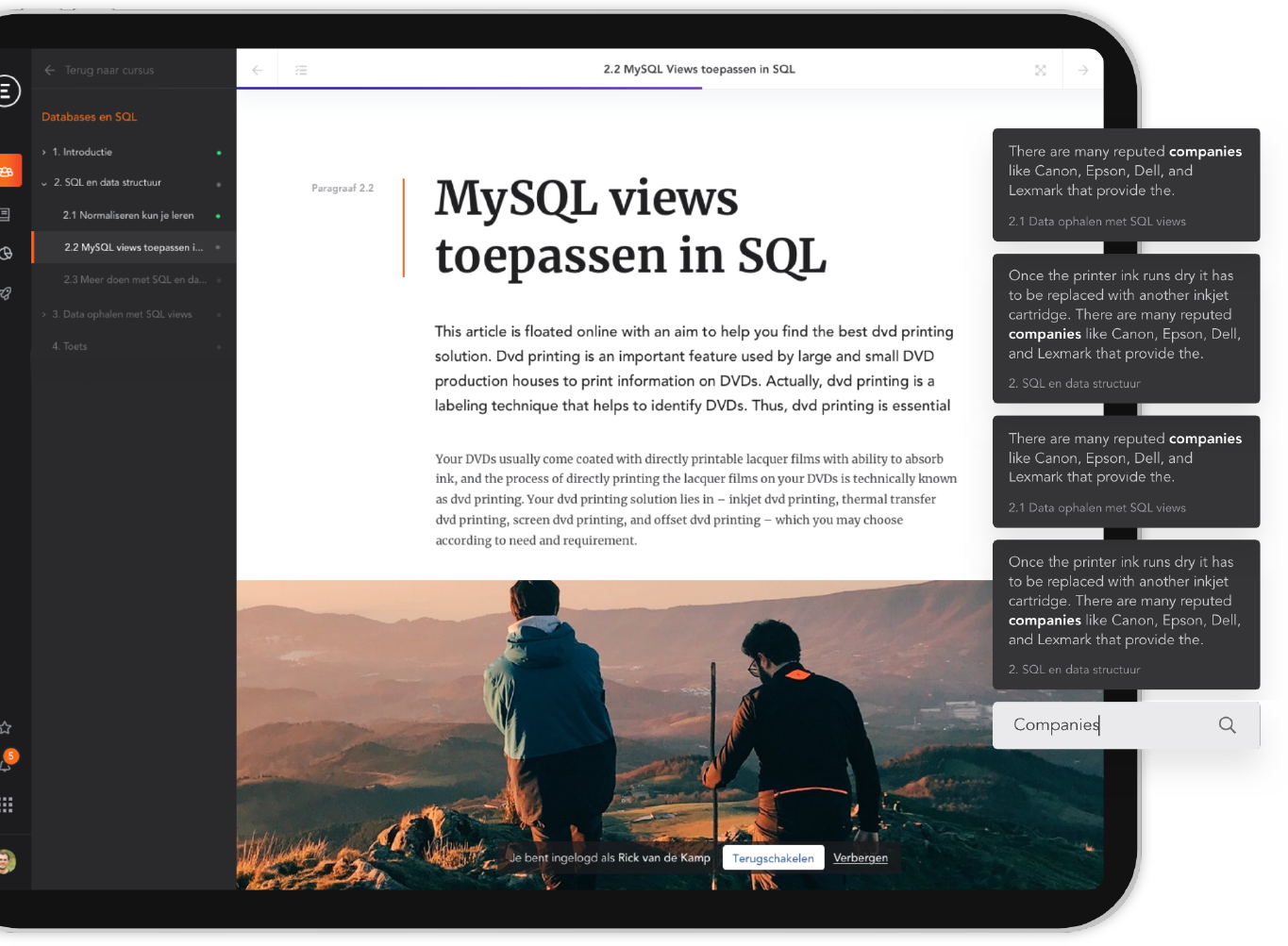1288x946 pixels.
Task: Expand chevron of 3. Data ophalen met SQL views
Action: point(43,314)
